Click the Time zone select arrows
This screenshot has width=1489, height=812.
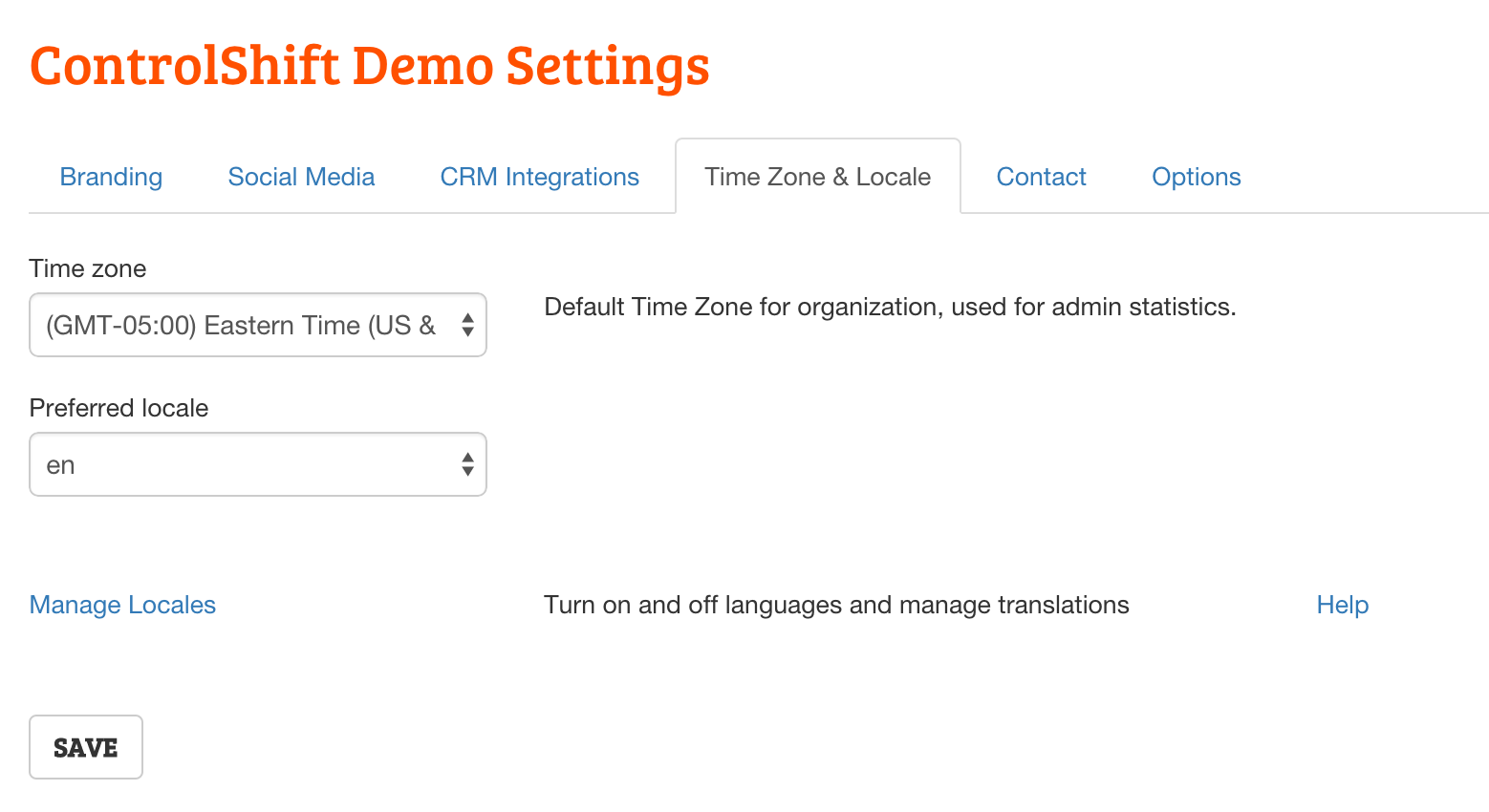tap(467, 325)
